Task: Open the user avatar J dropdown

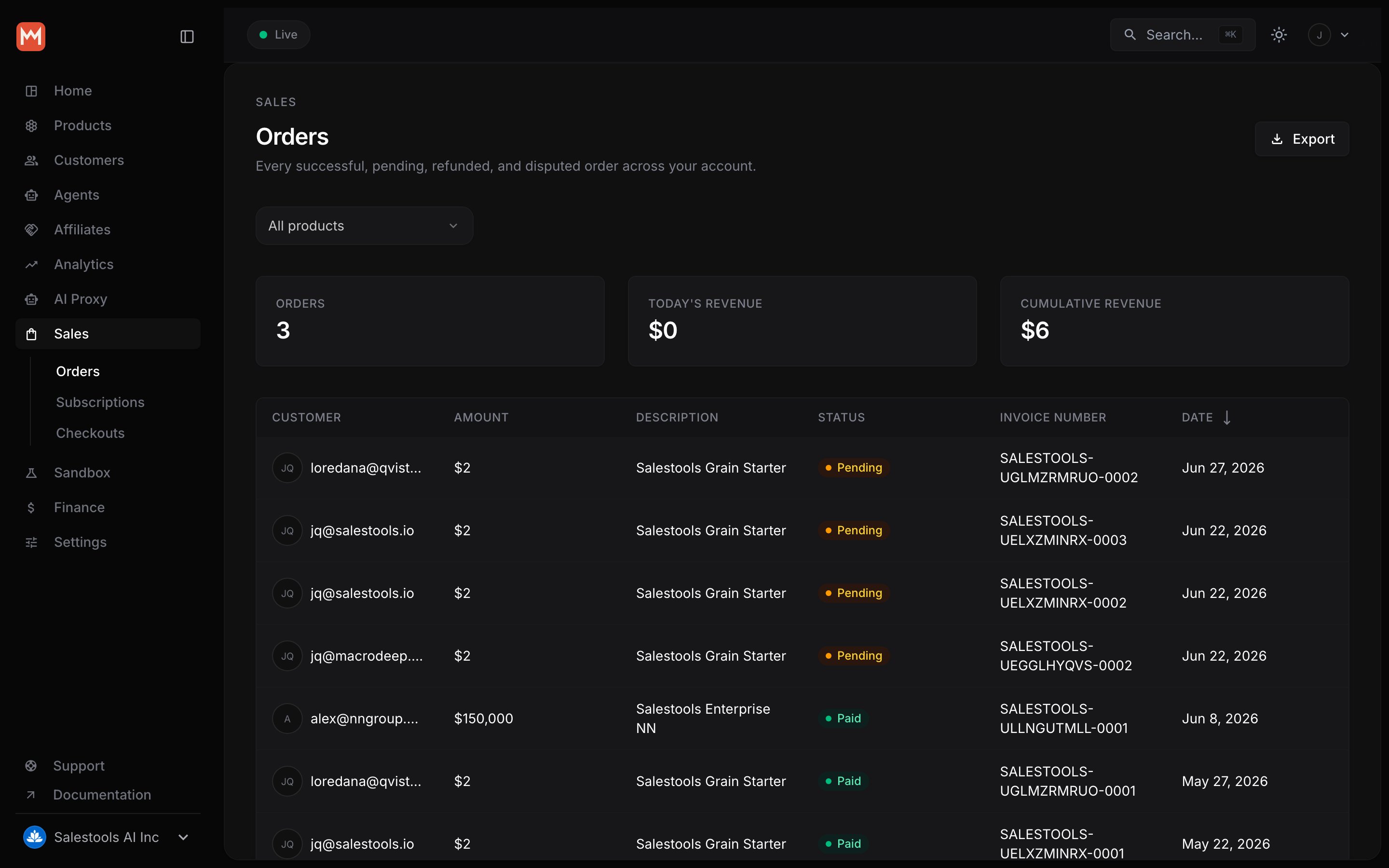Action: (x=1328, y=35)
